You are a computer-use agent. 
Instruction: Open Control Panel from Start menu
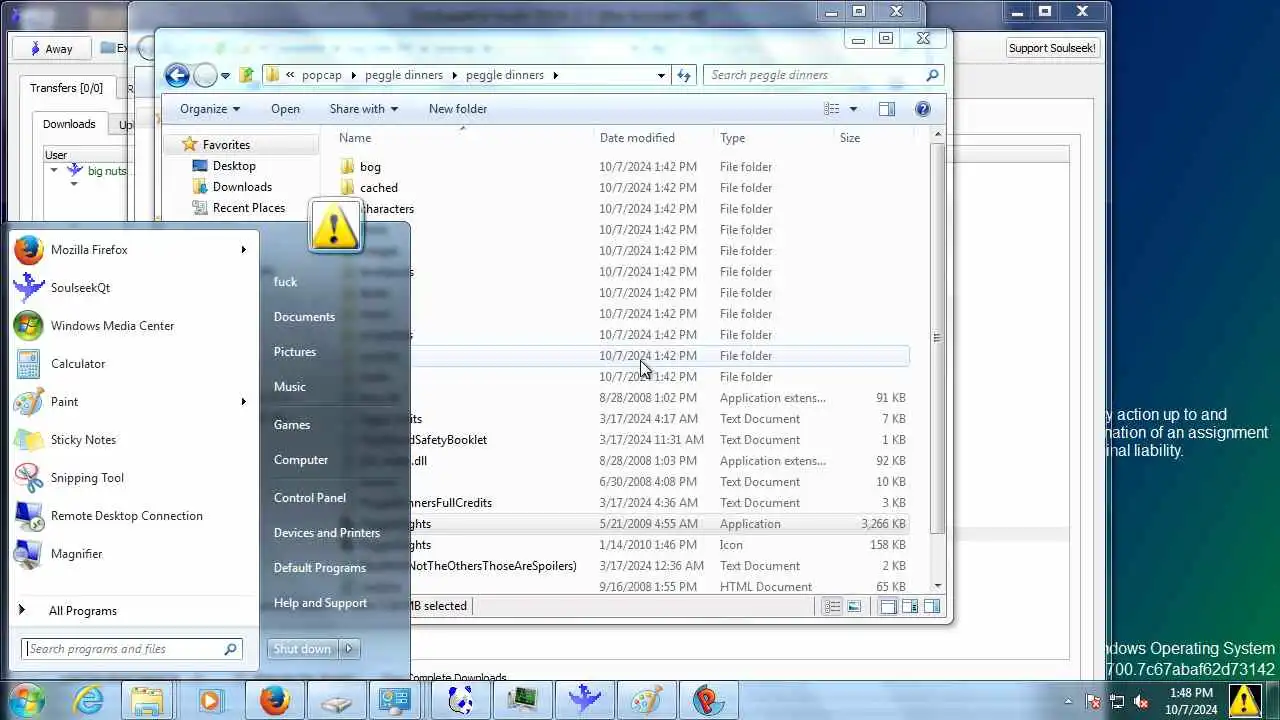[x=310, y=498]
